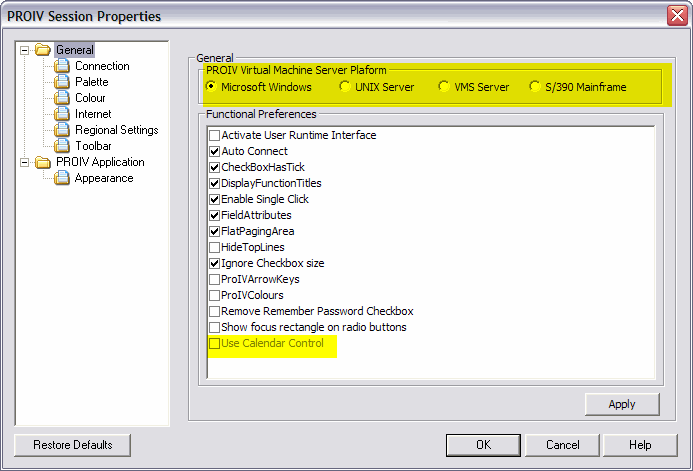Click the Regional Settings page icon
Screen dimensions: 693x471
tap(62, 130)
